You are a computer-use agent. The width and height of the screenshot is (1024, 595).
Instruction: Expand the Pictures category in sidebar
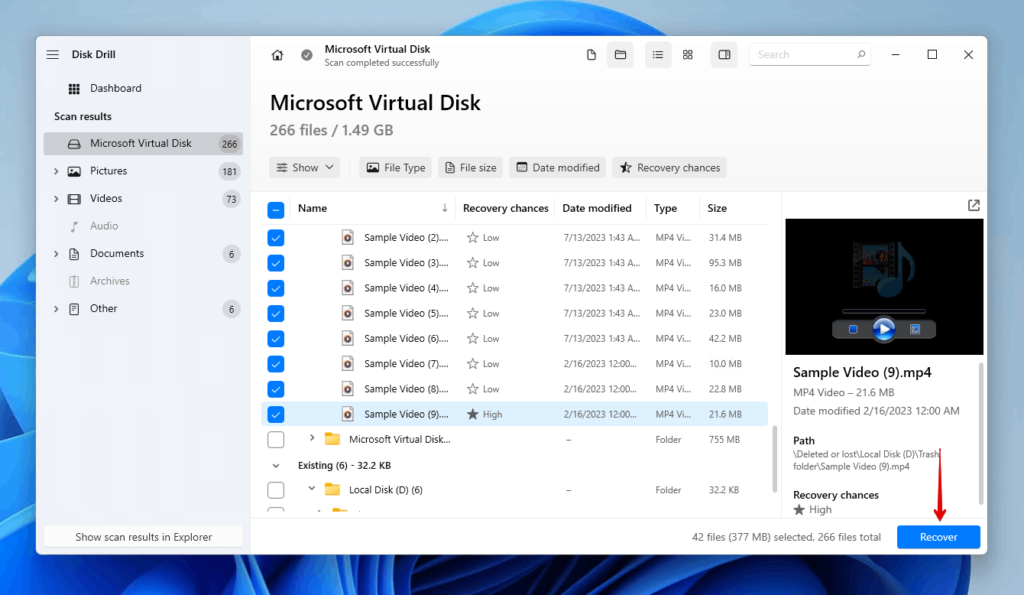point(58,171)
